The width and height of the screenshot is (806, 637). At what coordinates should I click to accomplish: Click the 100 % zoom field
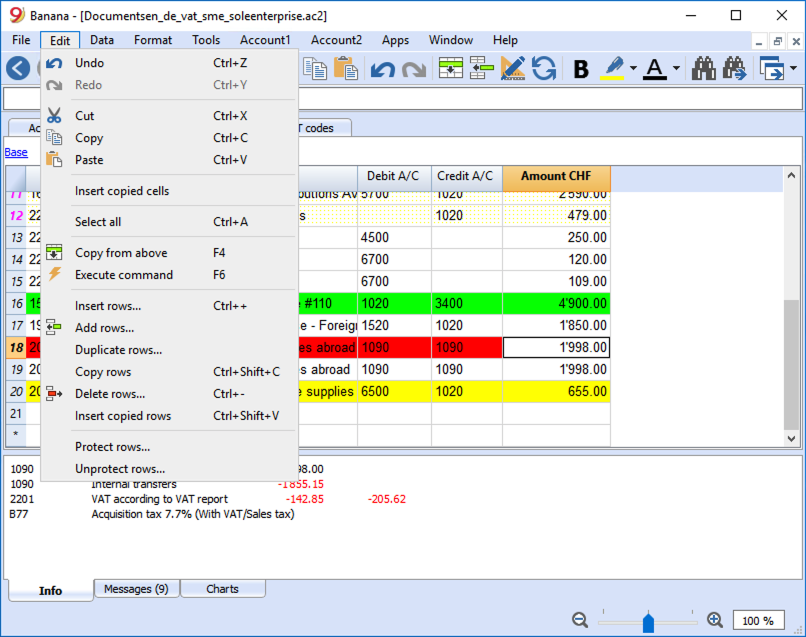[758, 621]
